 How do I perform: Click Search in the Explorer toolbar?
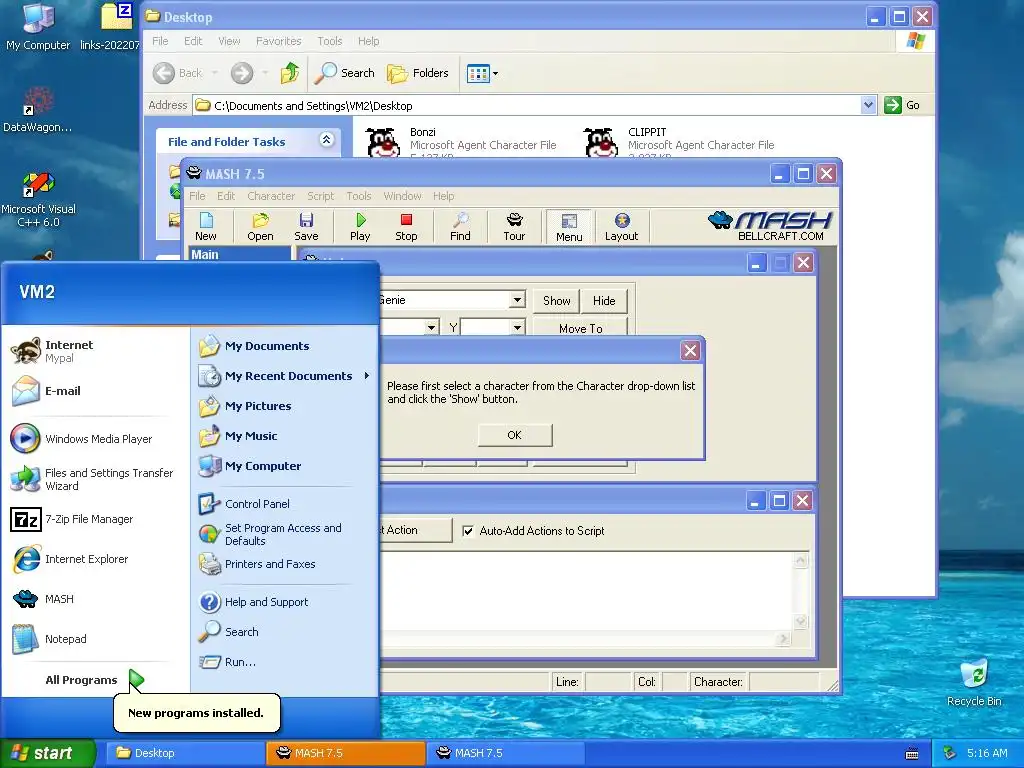[x=344, y=73]
